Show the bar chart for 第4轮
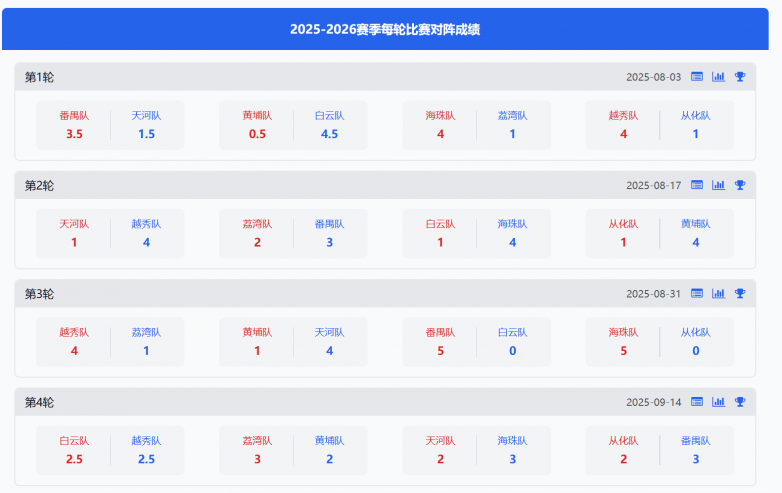 coord(718,402)
